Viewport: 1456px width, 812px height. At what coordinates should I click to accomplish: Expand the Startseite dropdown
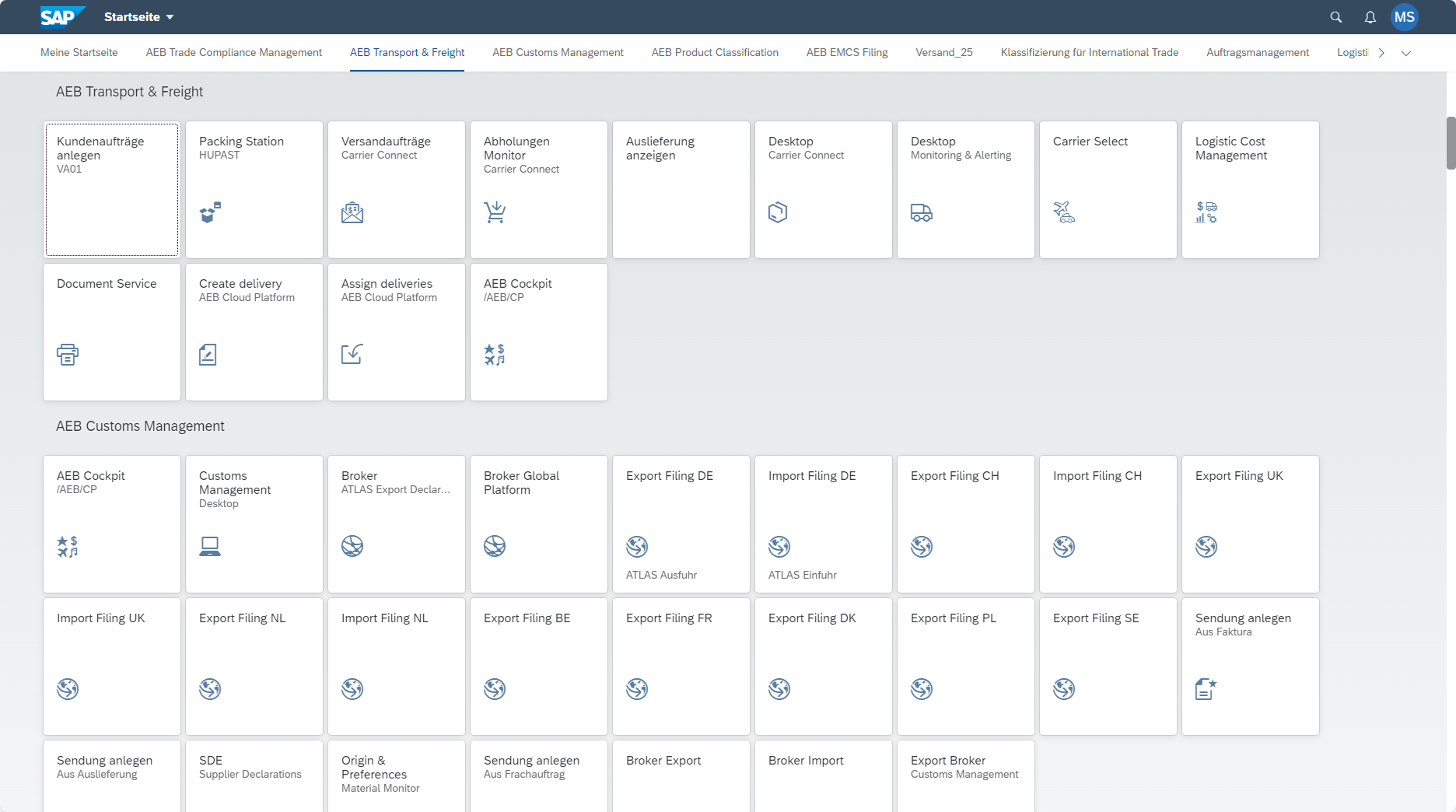[x=170, y=16]
